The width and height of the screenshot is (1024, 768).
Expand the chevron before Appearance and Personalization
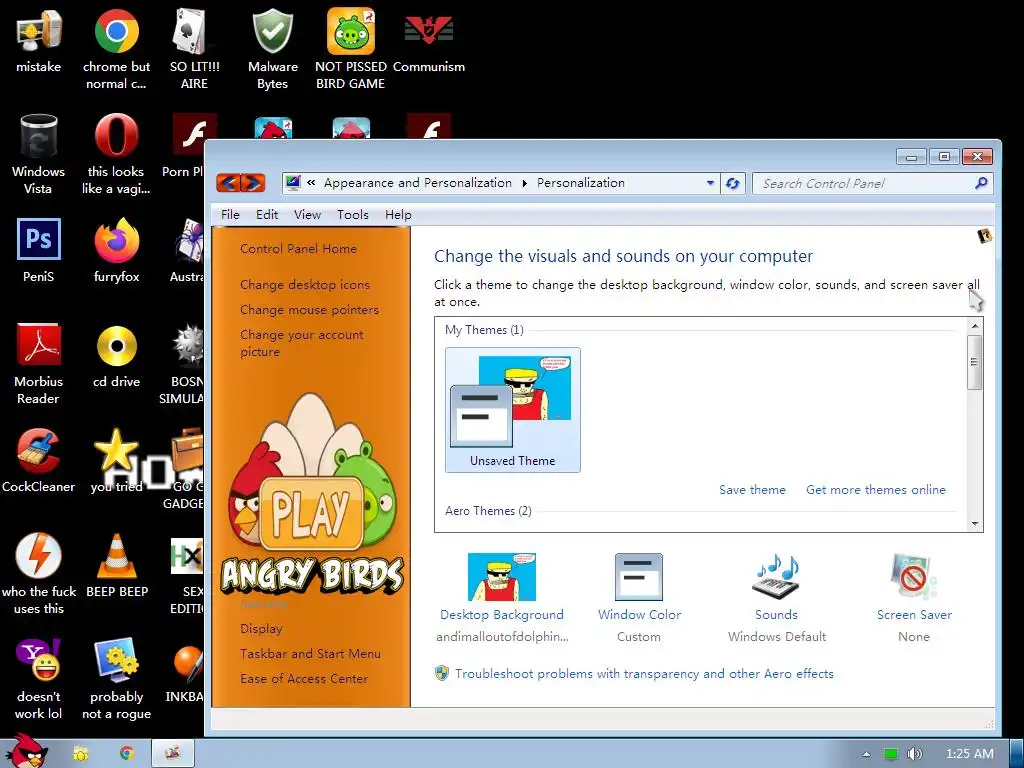312,183
